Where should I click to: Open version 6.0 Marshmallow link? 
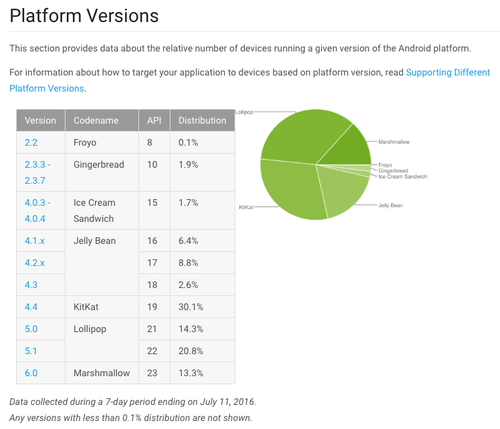pyautogui.click(x=31, y=373)
